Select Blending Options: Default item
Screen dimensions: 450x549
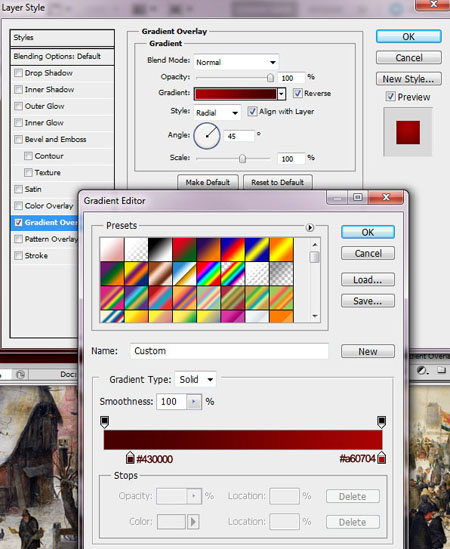point(62,56)
